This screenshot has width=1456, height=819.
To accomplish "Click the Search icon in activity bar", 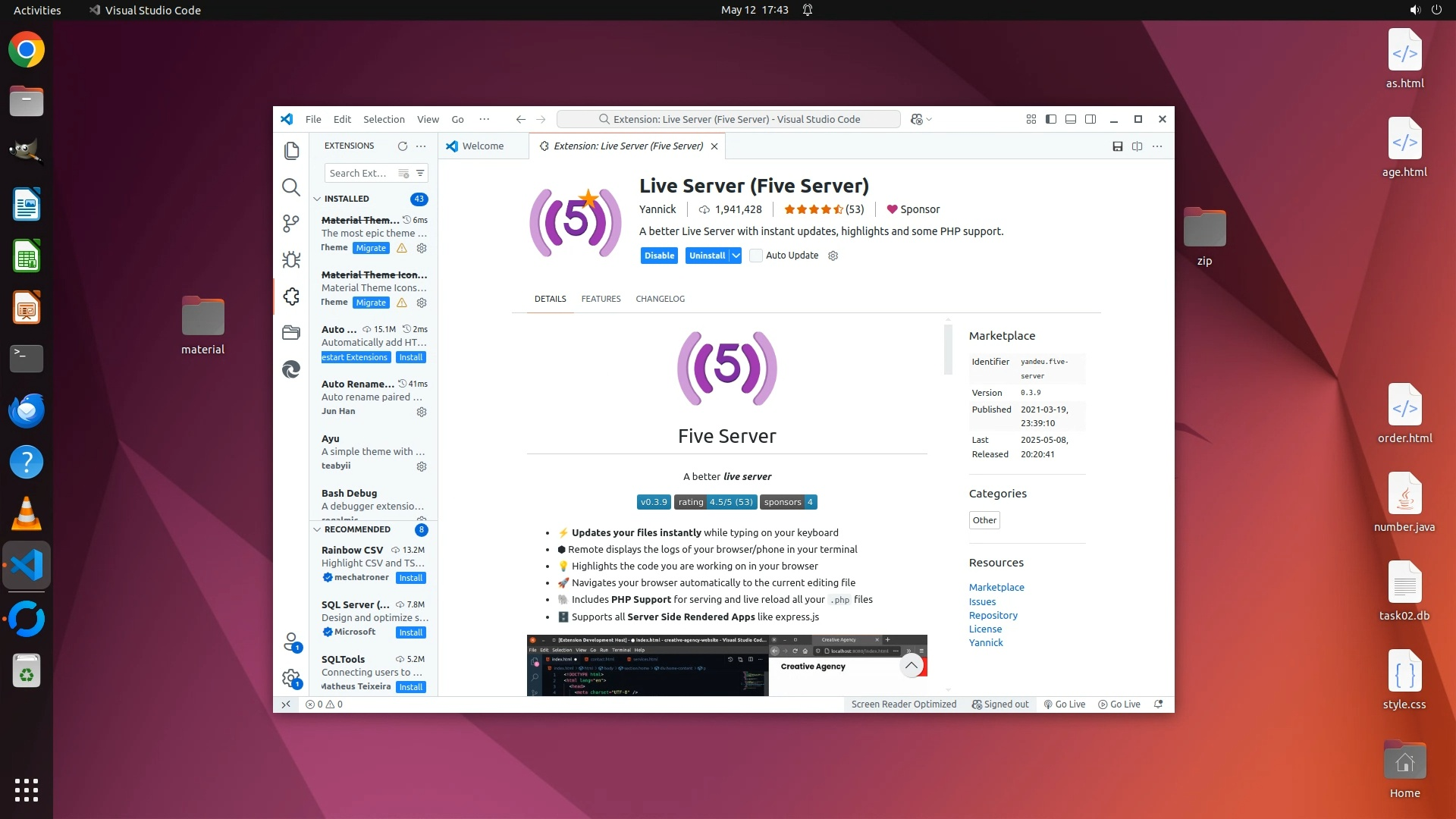I will 291,187.
